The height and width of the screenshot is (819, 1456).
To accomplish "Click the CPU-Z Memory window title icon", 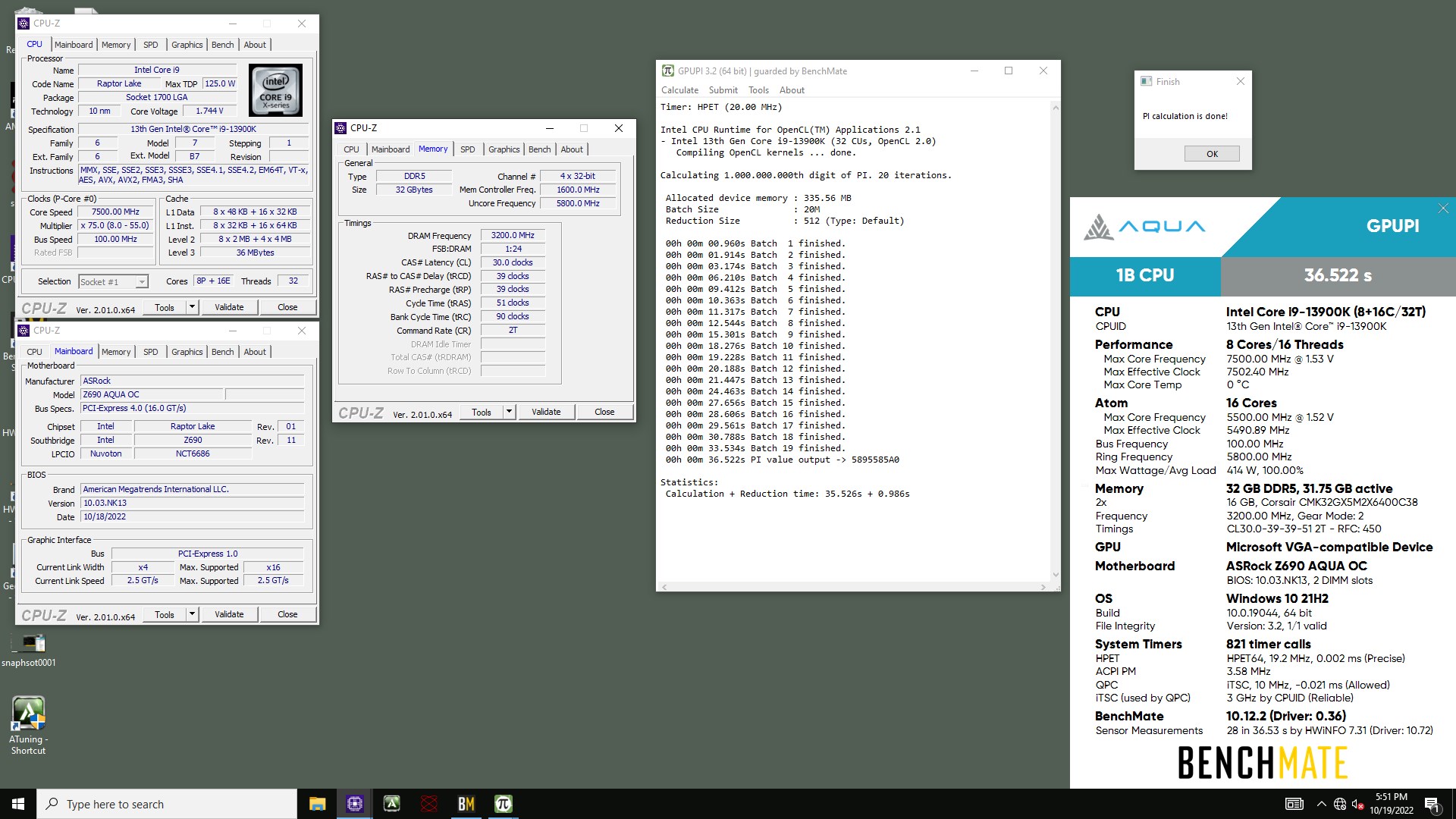I will (341, 128).
